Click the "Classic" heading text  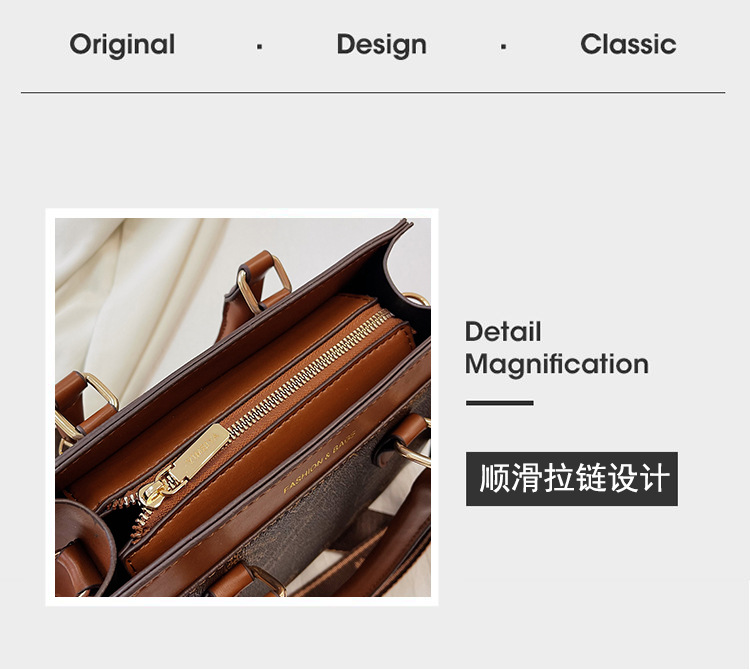point(628,44)
